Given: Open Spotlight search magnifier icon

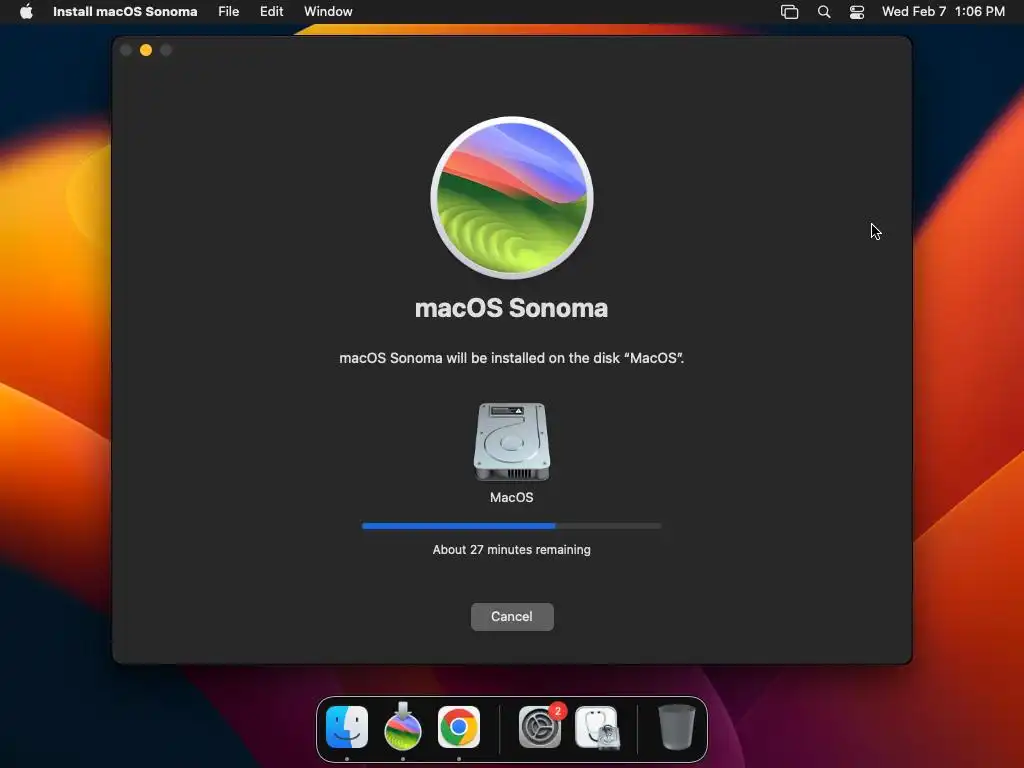Looking at the screenshot, I should point(824,12).
